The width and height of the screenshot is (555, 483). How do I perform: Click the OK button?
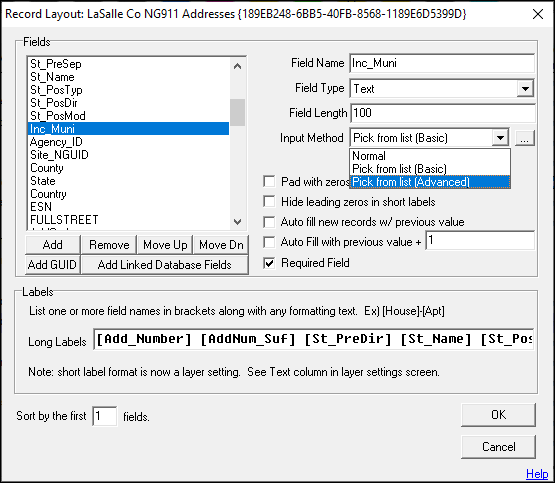coord(498,415)
